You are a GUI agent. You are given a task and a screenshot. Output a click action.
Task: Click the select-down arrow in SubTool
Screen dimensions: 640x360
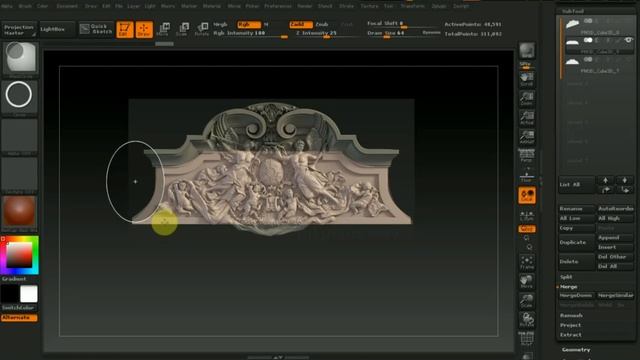(624, 180)
